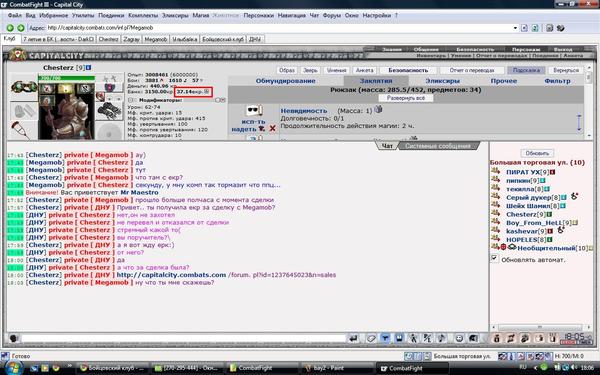This screenshot has width=600, height=375.
Task: Click the Chesterz info icon beside level
Action: tap(88, 68)
